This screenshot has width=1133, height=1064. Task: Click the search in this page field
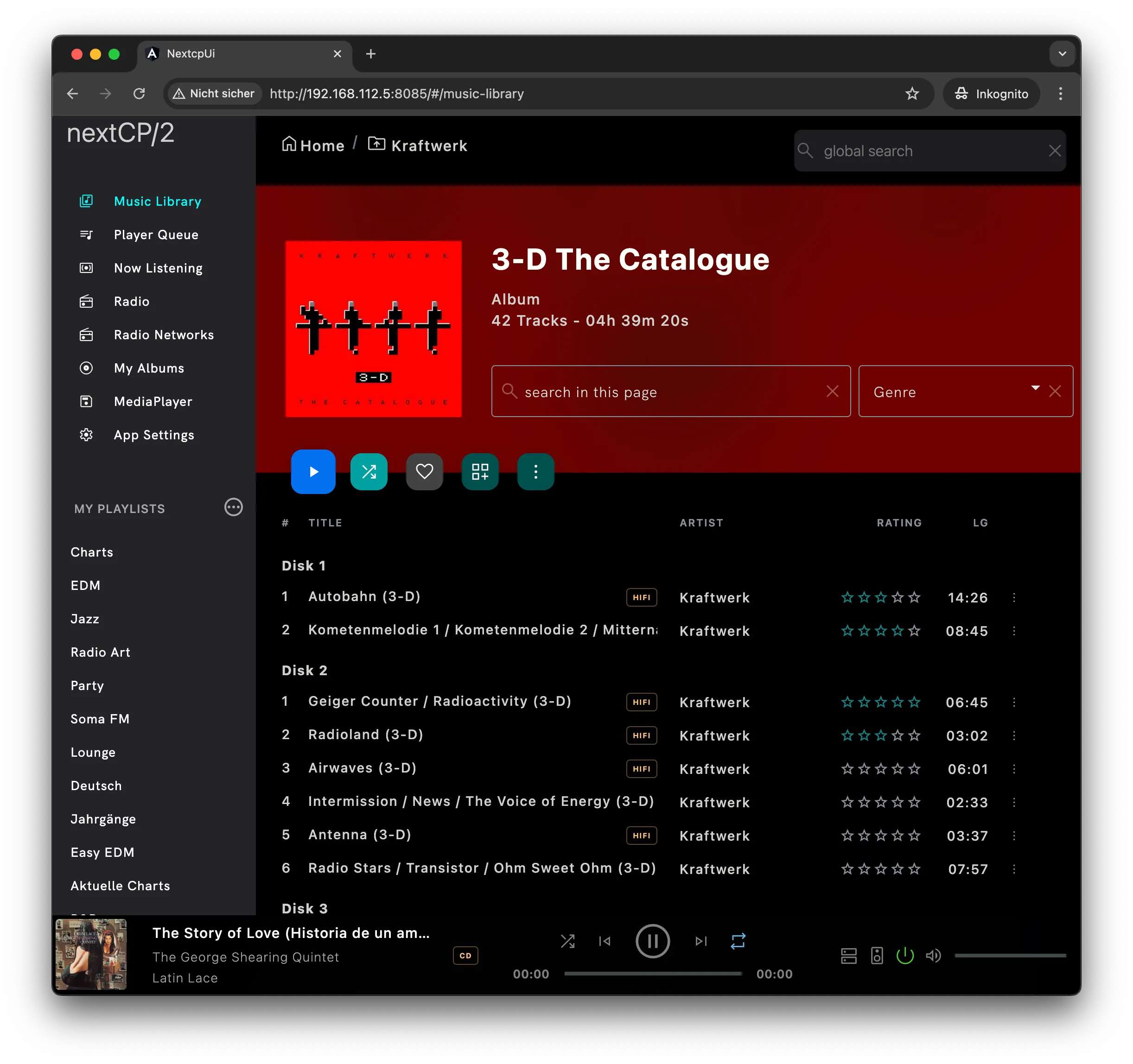(670, 391)
